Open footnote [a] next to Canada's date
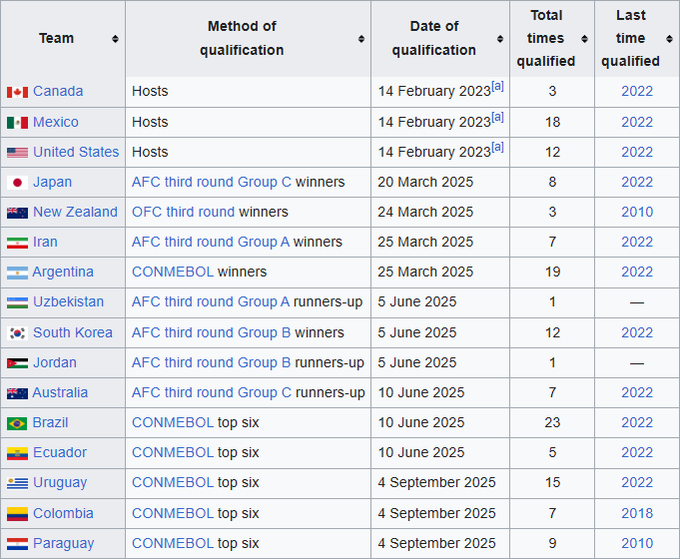 pyautogui.click(x=497, y=87)
